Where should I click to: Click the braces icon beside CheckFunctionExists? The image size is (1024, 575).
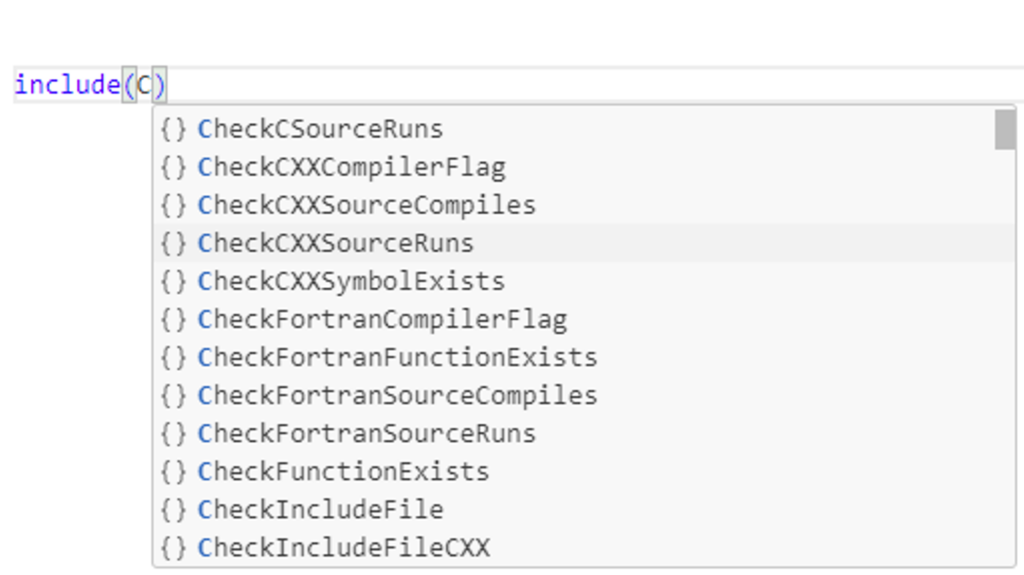[x=173, y=472]
